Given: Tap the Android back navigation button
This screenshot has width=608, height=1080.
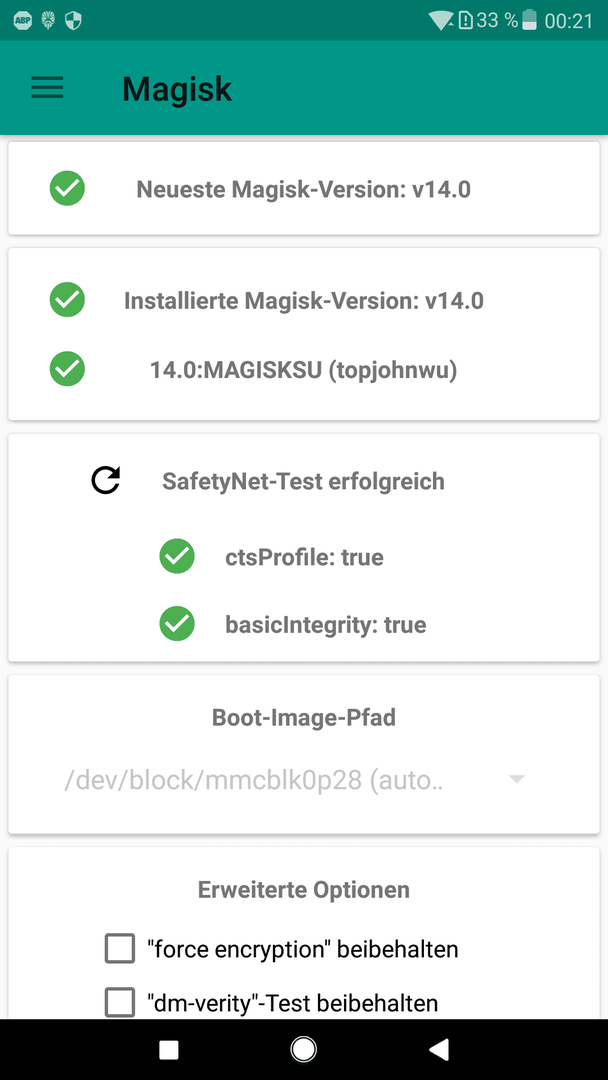Looking at the screenshot, I should tap(439, 1049).
